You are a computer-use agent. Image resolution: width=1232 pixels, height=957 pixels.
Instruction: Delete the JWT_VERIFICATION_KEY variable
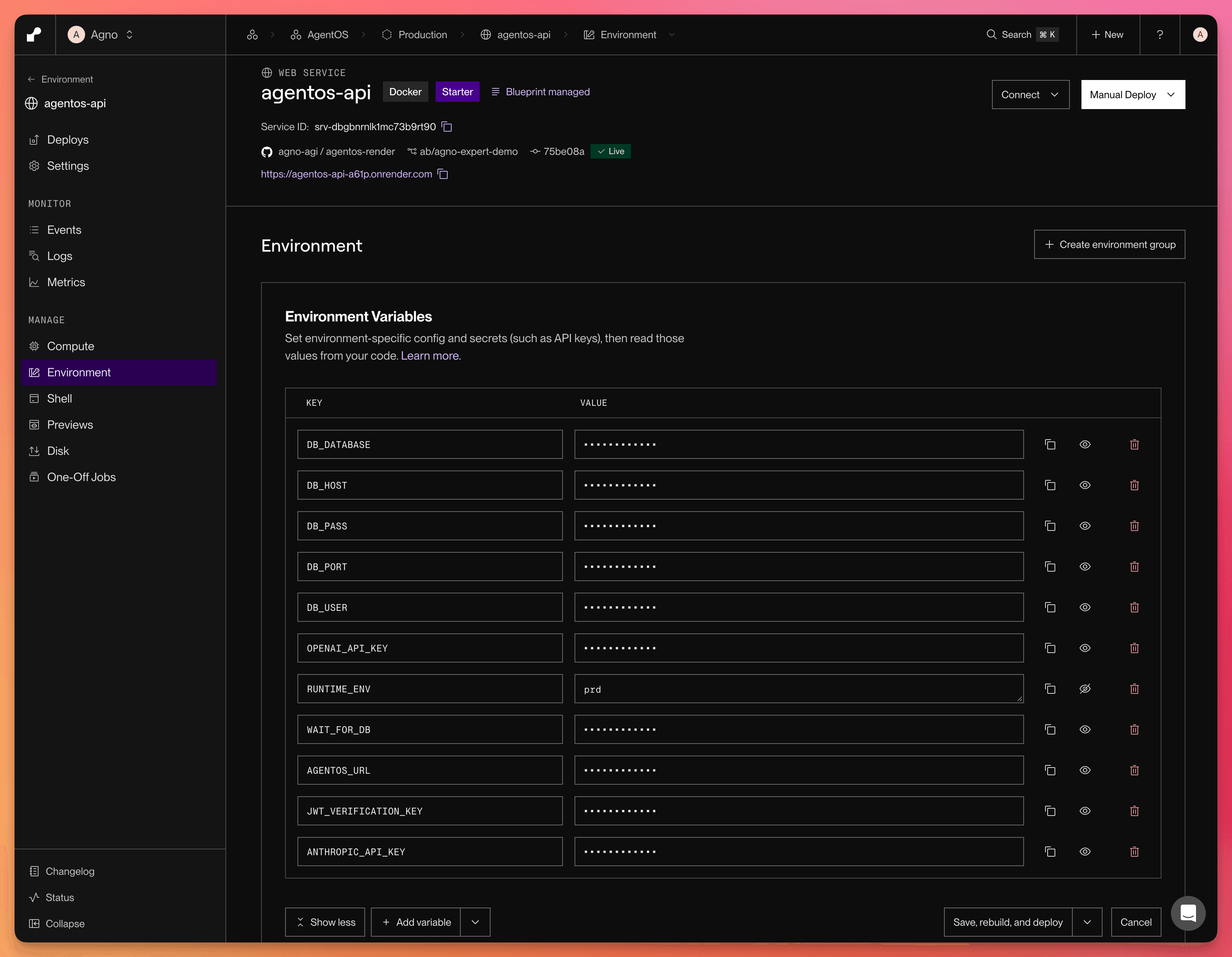tap(1135, 810)
